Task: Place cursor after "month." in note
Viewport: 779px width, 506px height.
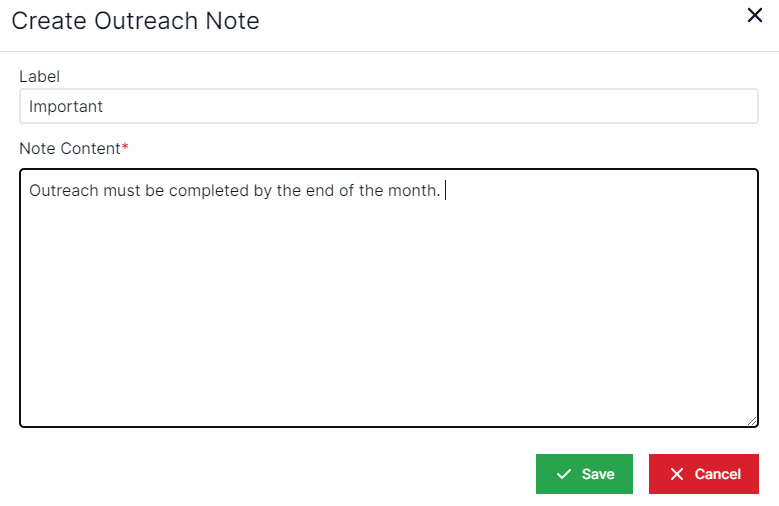Action: tap(442, 190)
